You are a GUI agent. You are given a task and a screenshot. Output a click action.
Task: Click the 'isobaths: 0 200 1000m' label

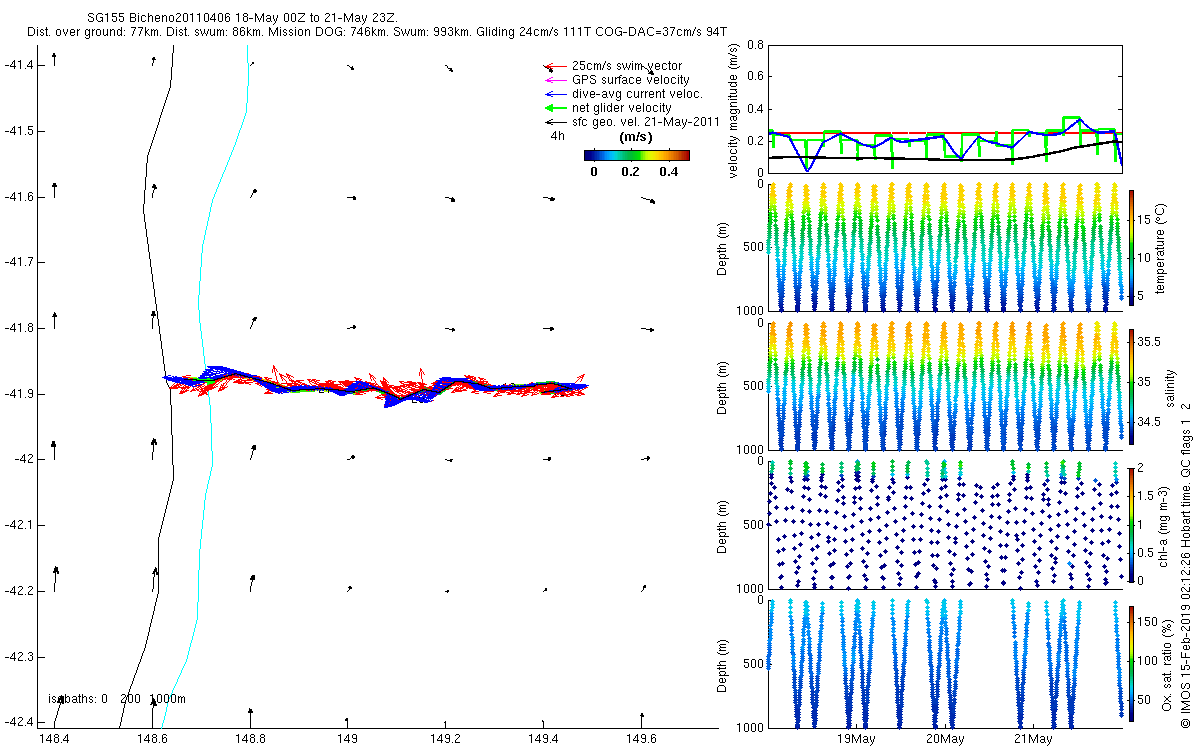tap(117, 699)
